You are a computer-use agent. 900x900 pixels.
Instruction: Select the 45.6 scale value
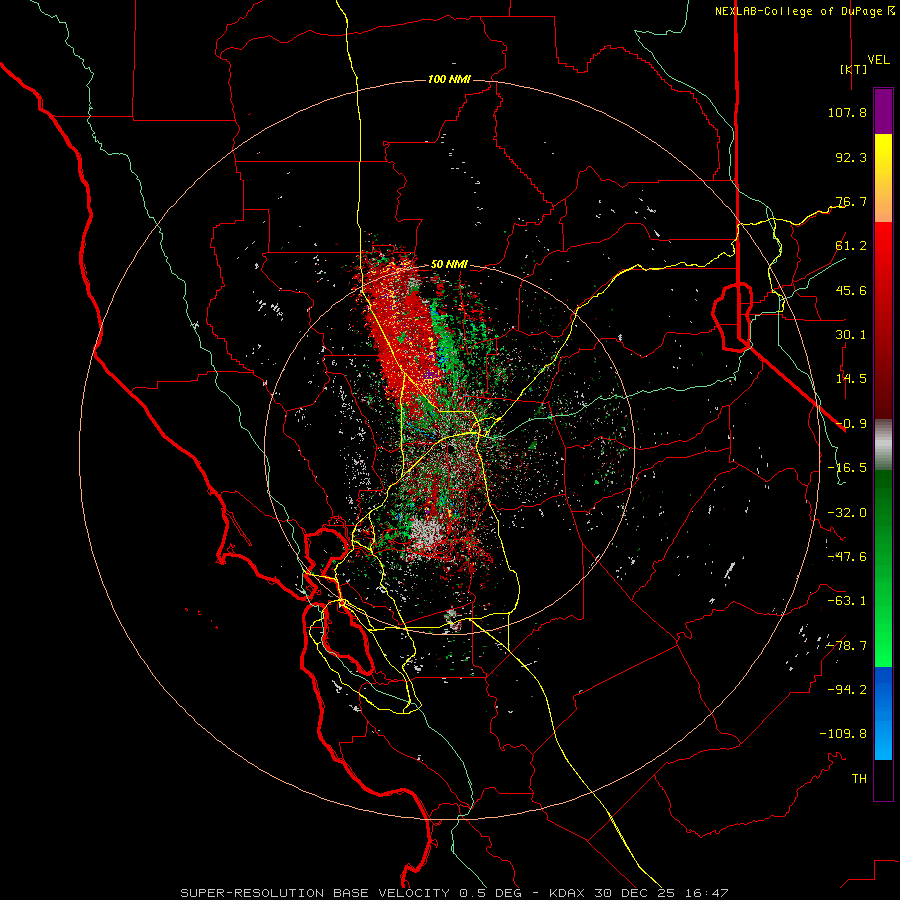(x=851, y=290)
